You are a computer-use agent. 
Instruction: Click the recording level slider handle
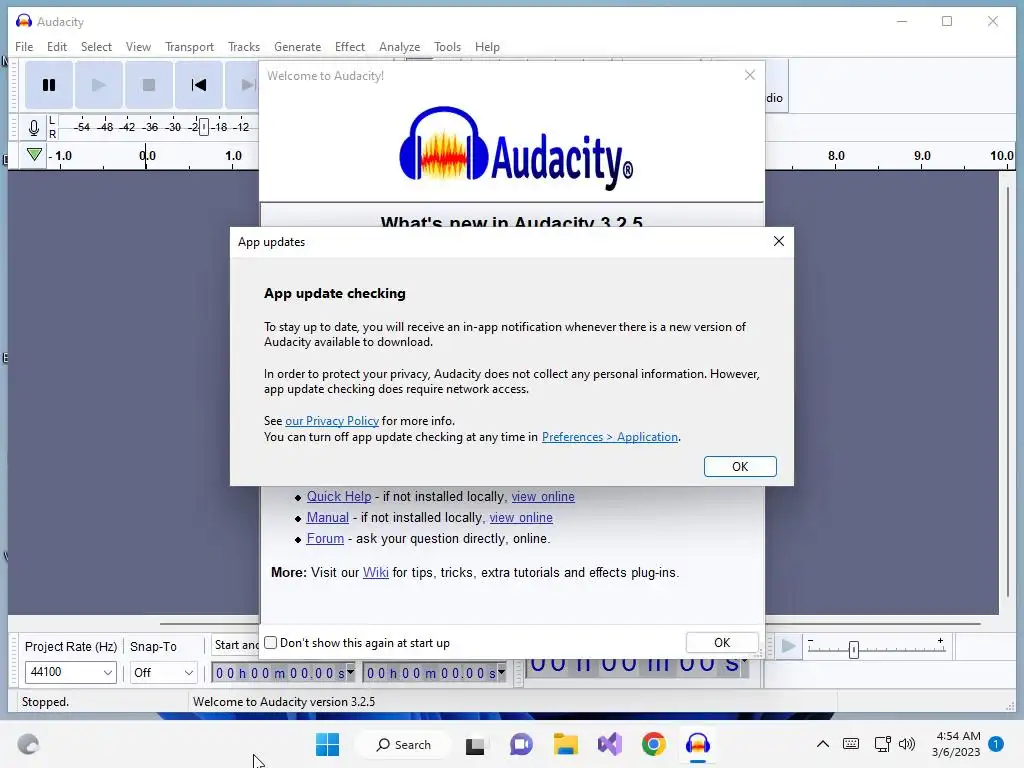(x=204, y=127)
